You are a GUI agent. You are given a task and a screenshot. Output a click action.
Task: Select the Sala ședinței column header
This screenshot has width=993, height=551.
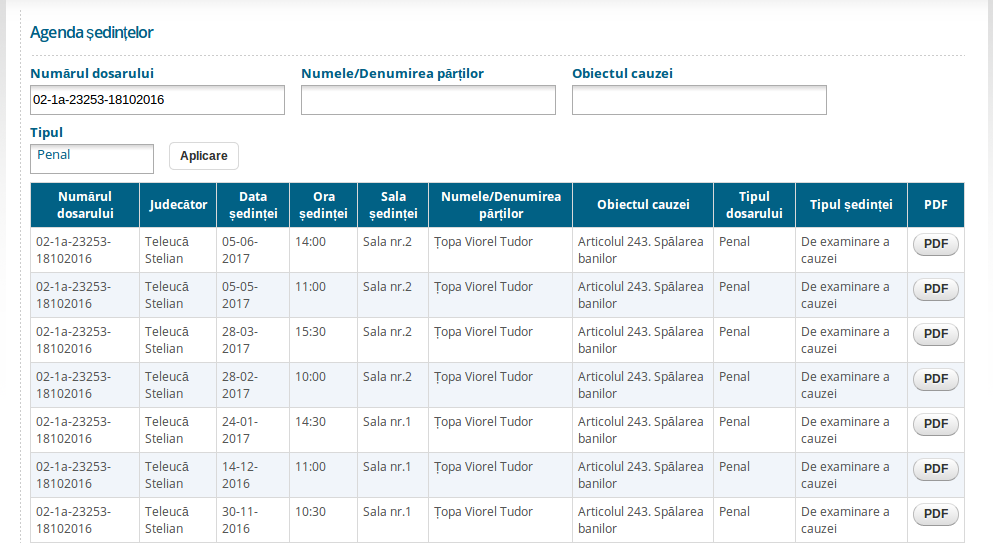[393, 205]
